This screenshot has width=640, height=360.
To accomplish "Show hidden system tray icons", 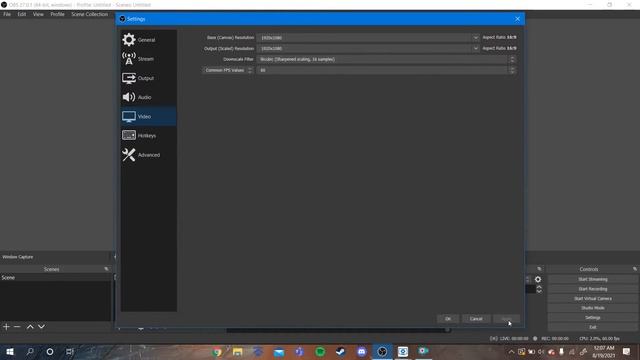I will point(511,351).
